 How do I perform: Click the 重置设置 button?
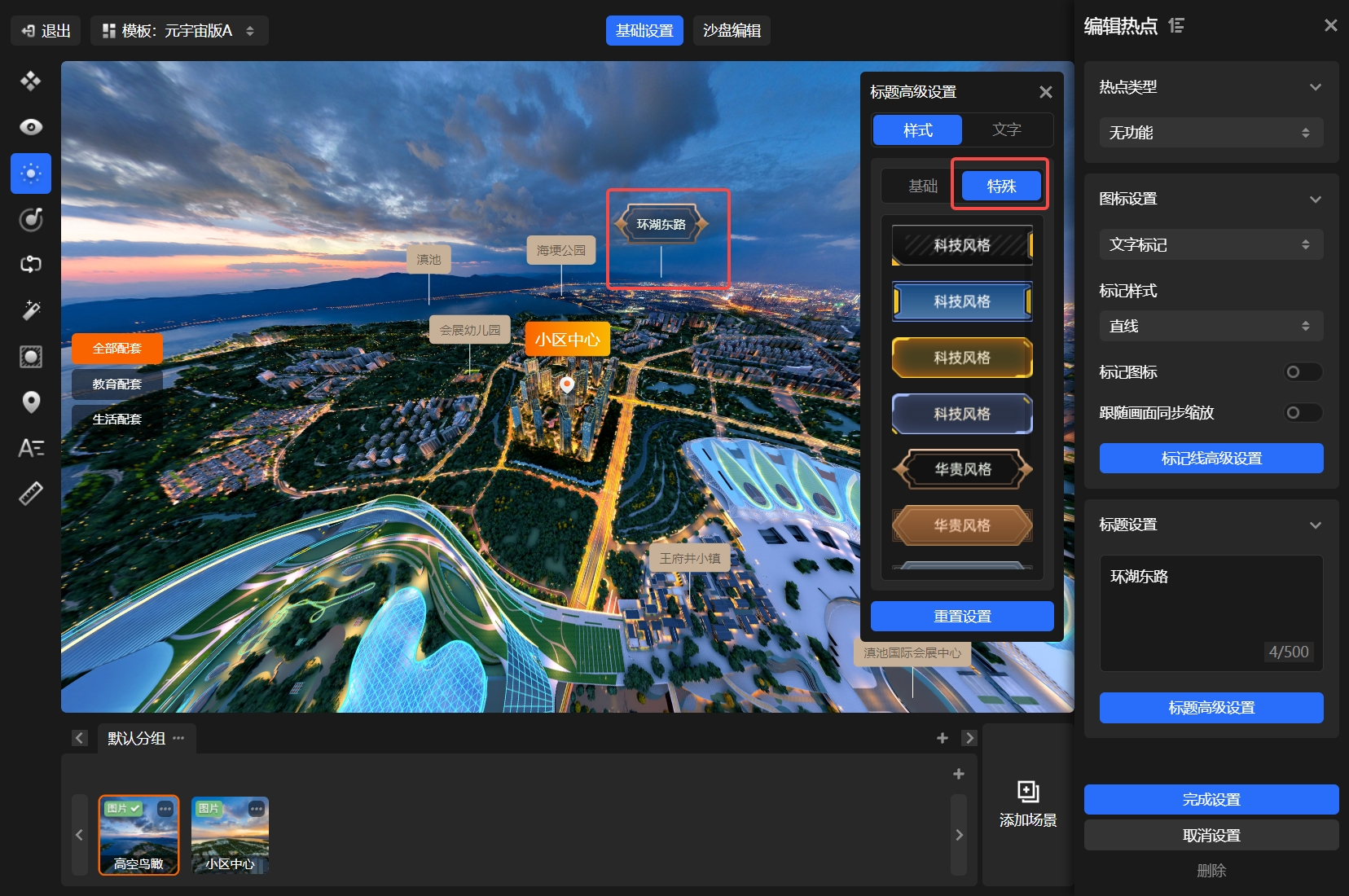coord(962,617)
